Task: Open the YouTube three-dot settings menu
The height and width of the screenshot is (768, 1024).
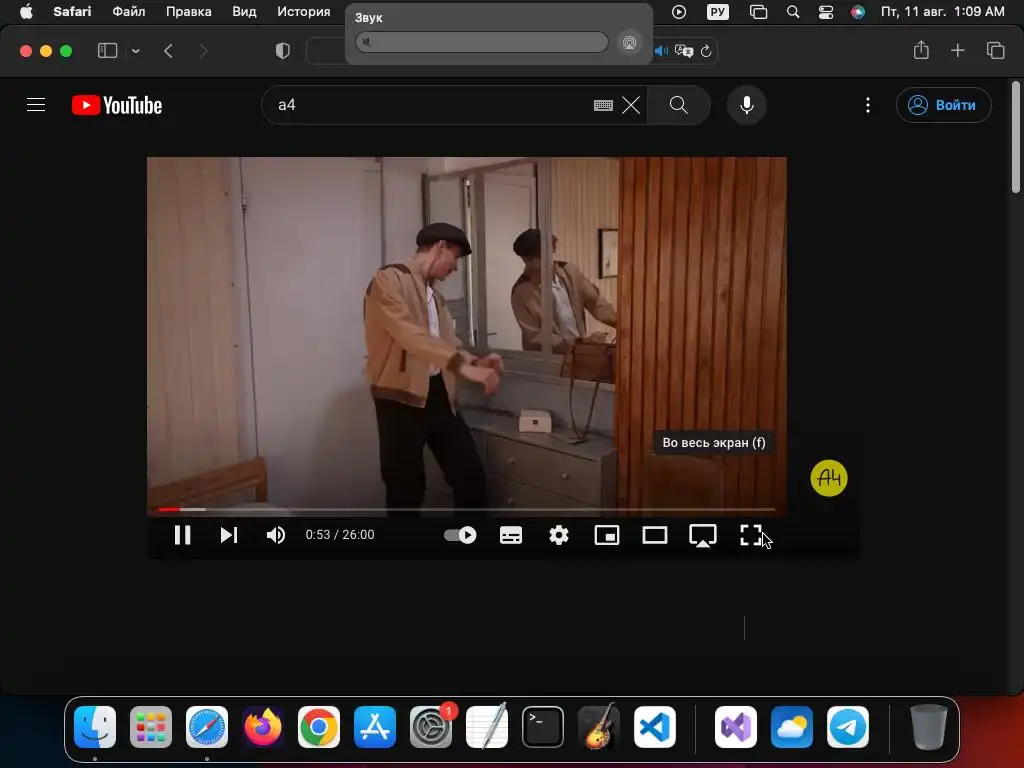Action: pyautogui.click(x=867, y=105)
